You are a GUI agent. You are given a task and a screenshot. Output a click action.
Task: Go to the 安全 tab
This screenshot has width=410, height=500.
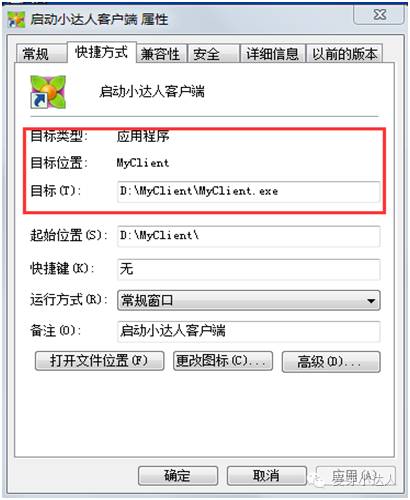[214, 54]
